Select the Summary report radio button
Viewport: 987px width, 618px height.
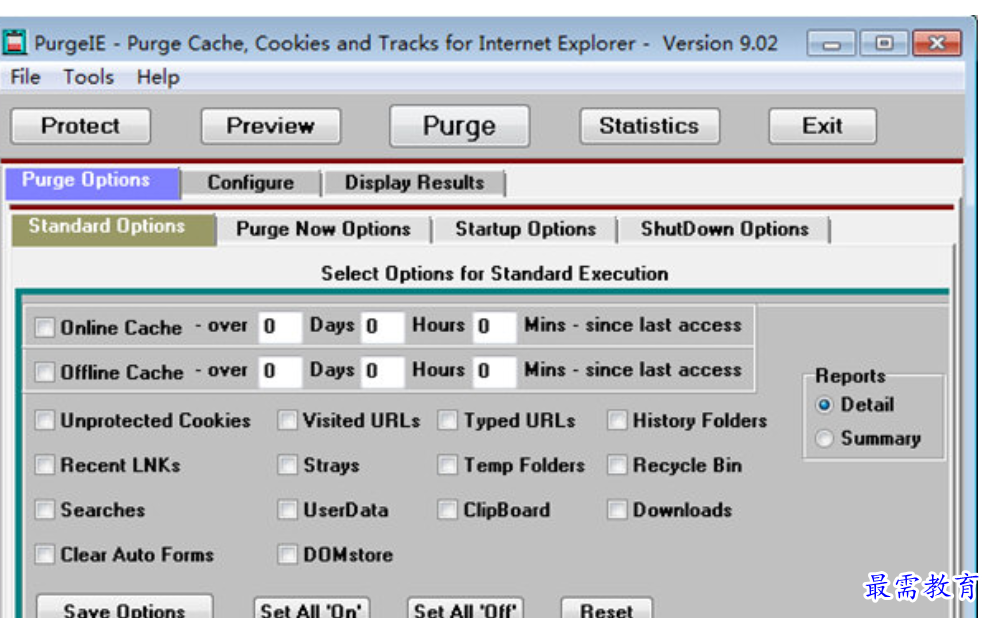825,439
